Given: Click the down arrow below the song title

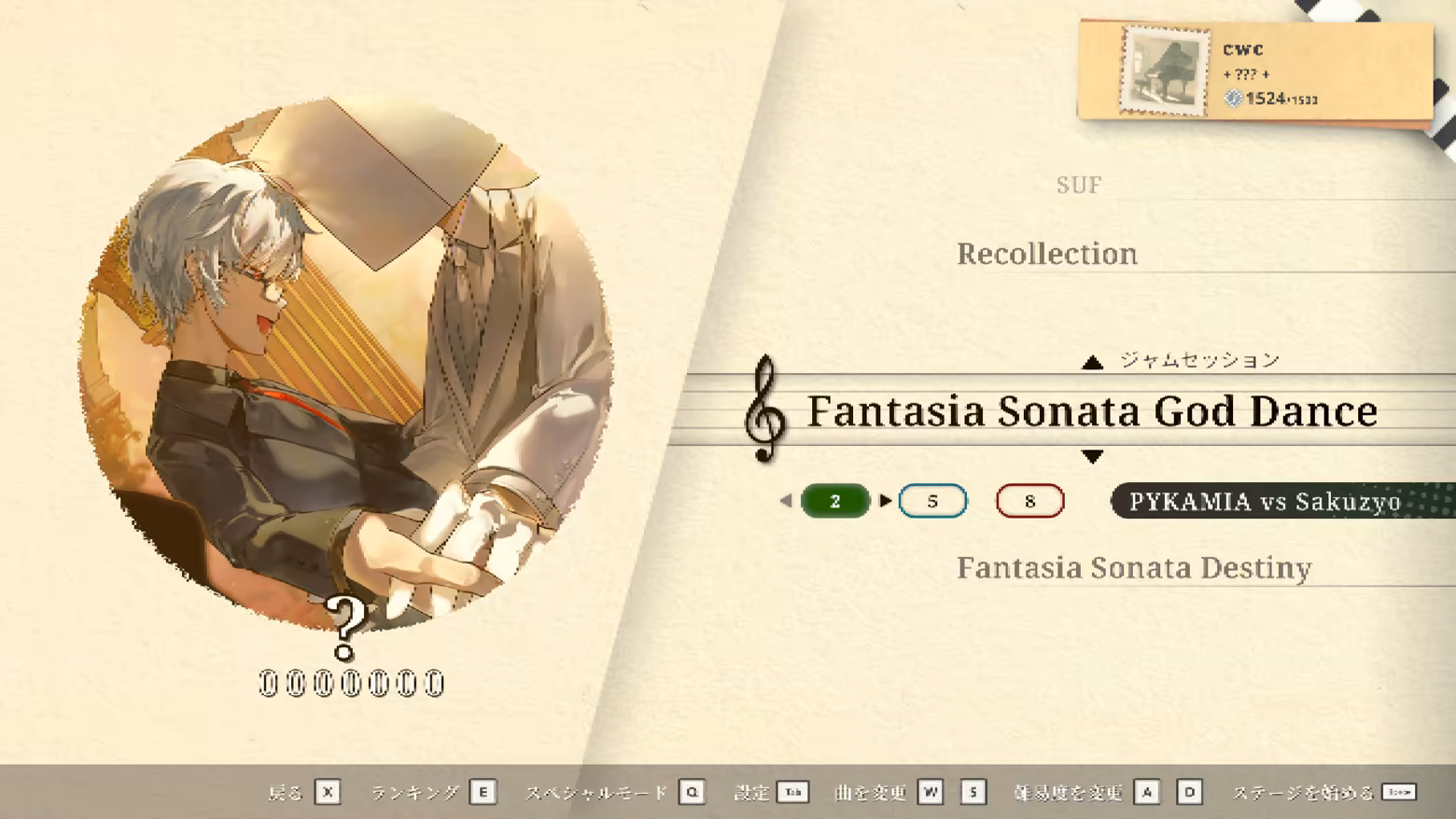Looking at the screenshot, I should [1092, 456].
